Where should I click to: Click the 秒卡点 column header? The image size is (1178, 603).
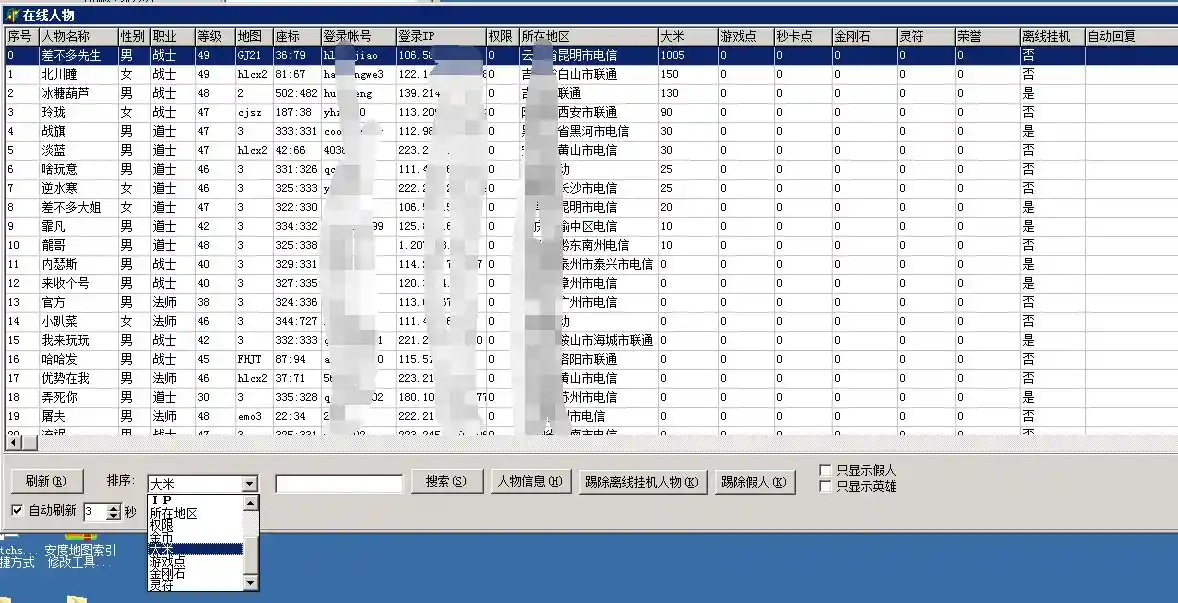pos(802,36)
